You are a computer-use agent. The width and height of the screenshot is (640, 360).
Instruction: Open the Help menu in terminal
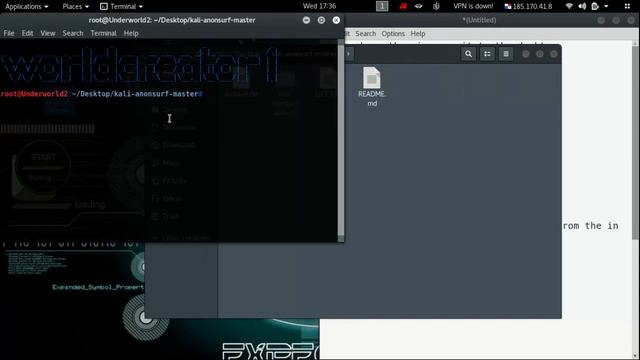click(x=131, y=33)
